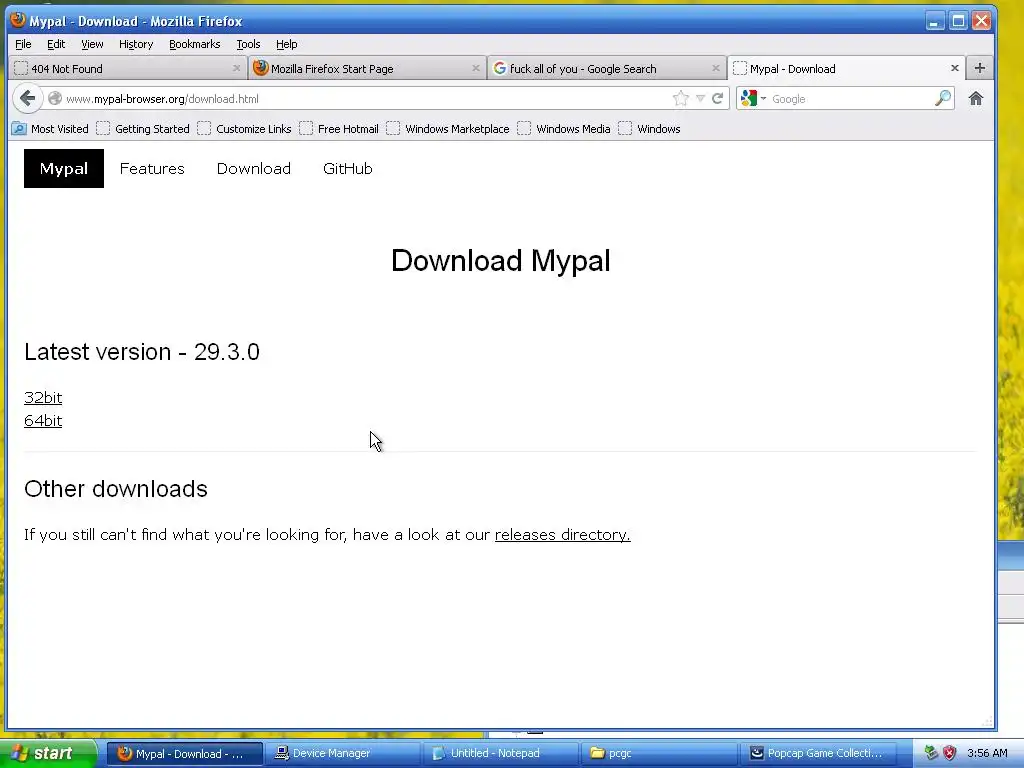Click the red security shield tray icon
Image resolution: width=1024 pixels, height=768 pixels.
(x=950, y=753)
